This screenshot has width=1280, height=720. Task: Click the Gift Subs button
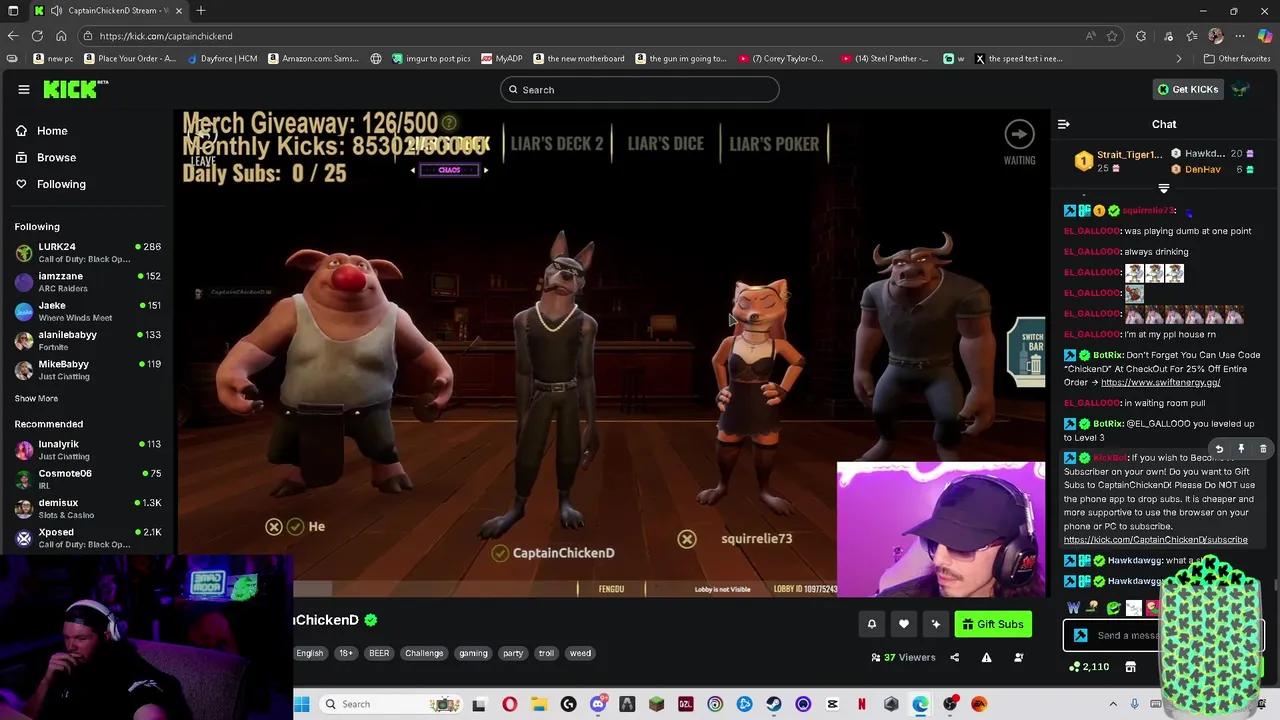[993, 624]
